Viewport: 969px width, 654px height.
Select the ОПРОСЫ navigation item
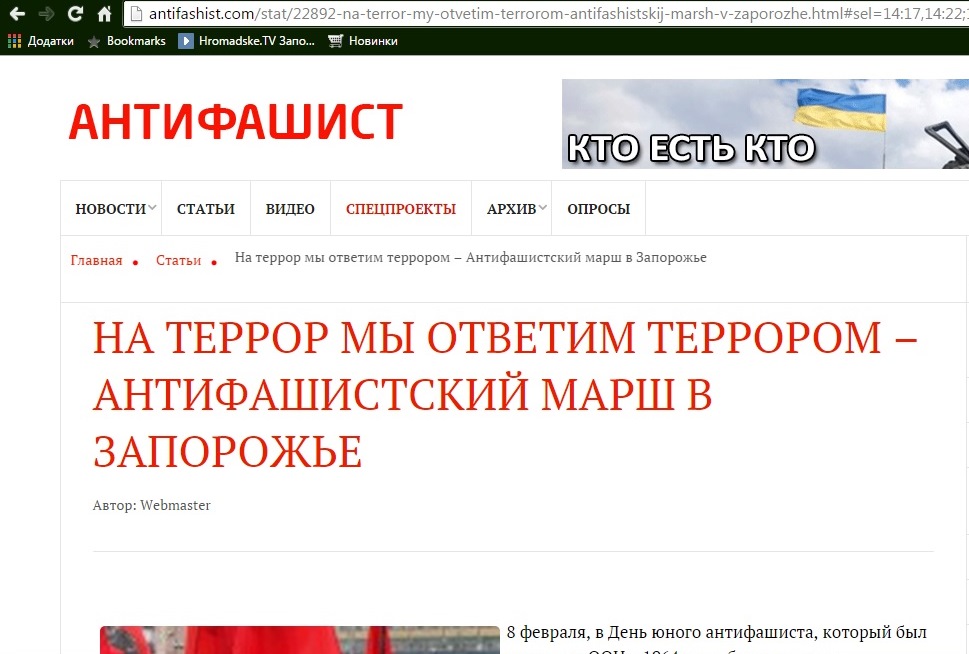click(598, 208)
